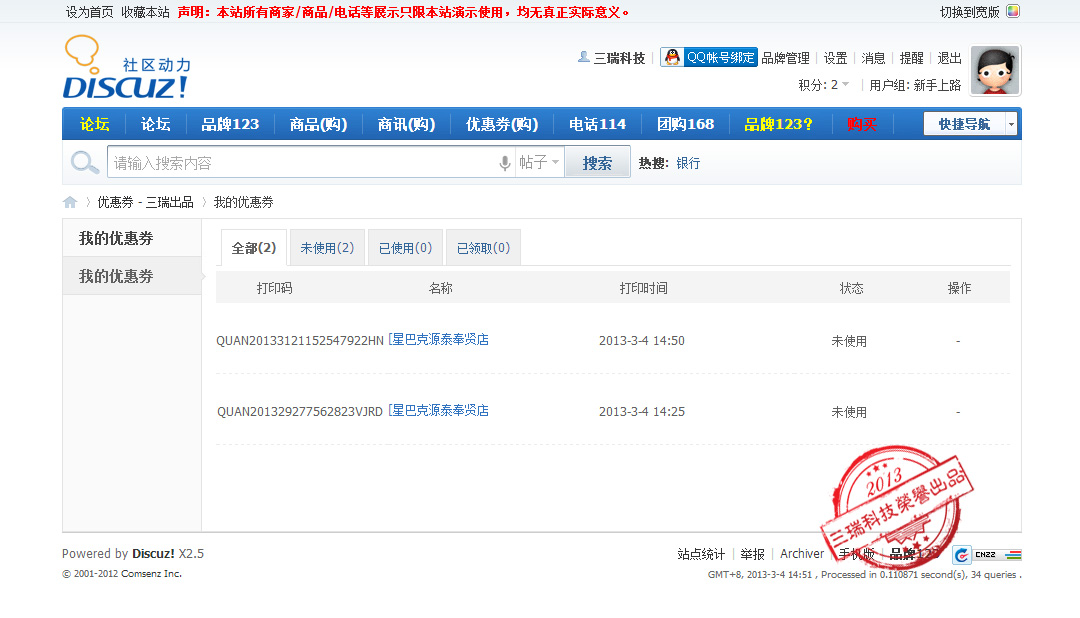Click the Comsenz Inc. footer link
Screen dimensions: 1080x618
[152, 573]
